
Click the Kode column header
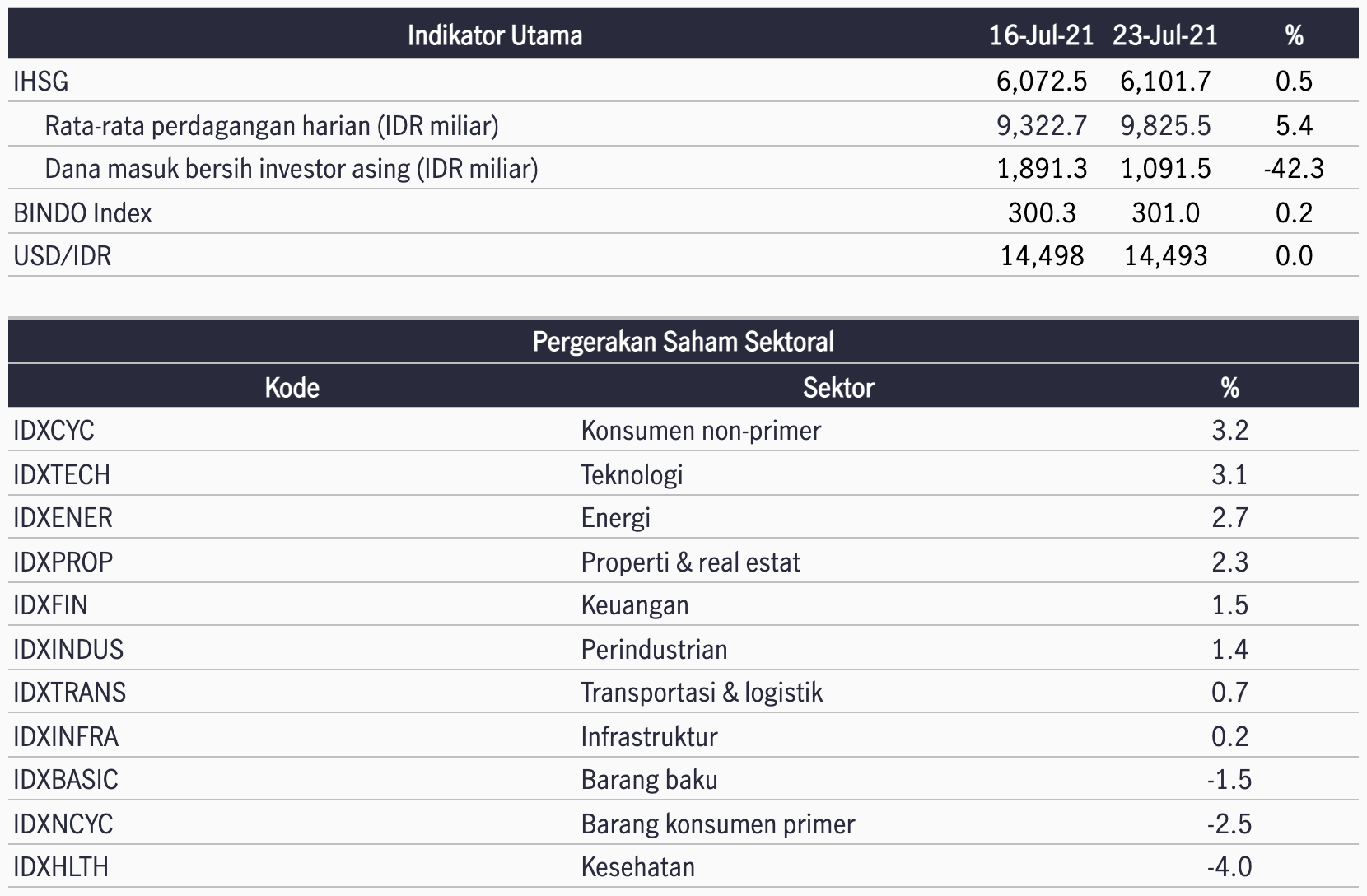point(292,387)
